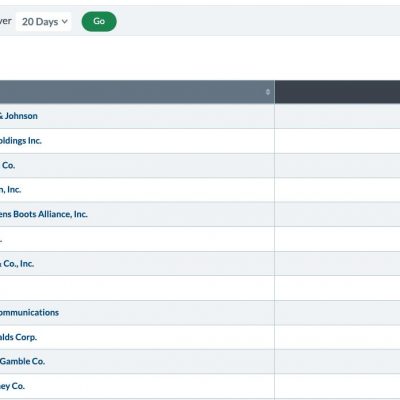Open the company link ending in "ey Co."
Image resolution: width=400 pixels, height=400 pixels.
12,386
